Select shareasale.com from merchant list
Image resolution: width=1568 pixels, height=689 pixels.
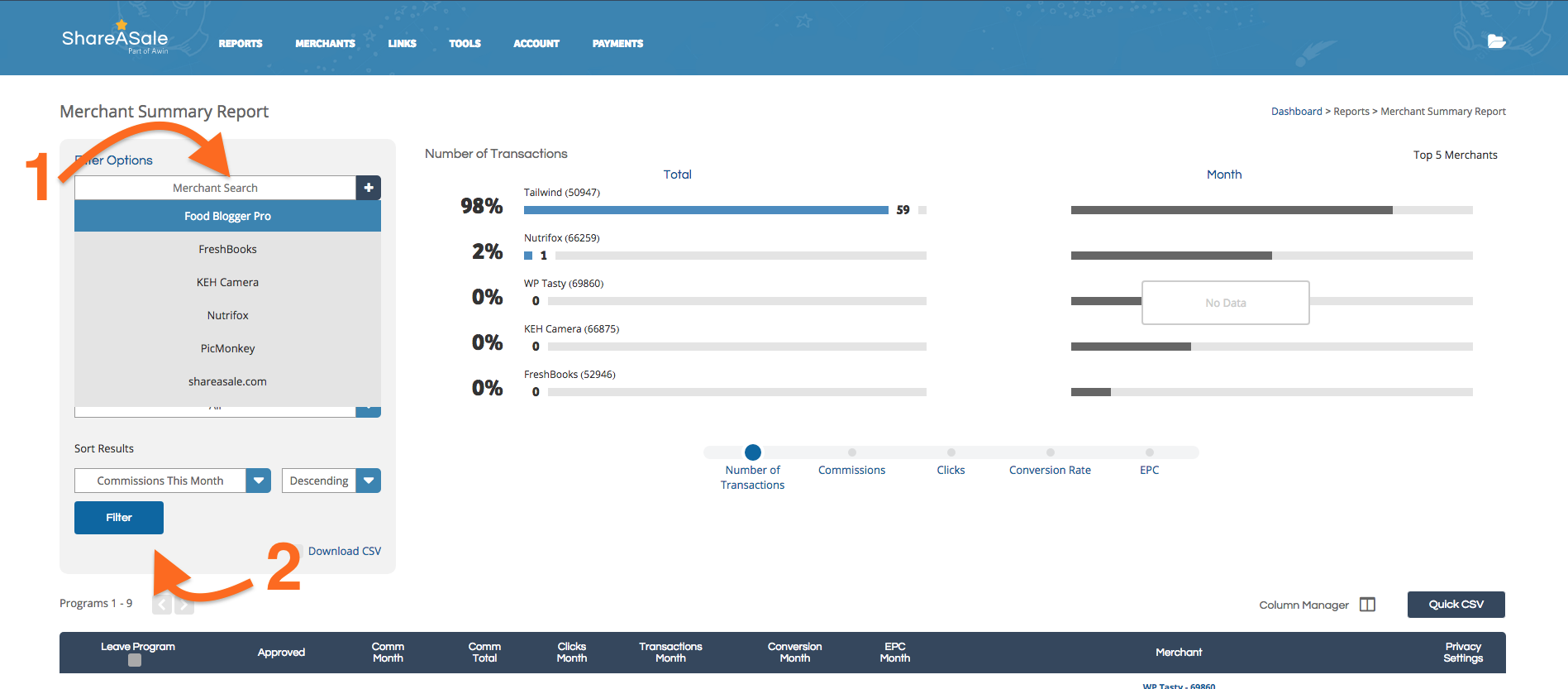(x=227, y=381)
